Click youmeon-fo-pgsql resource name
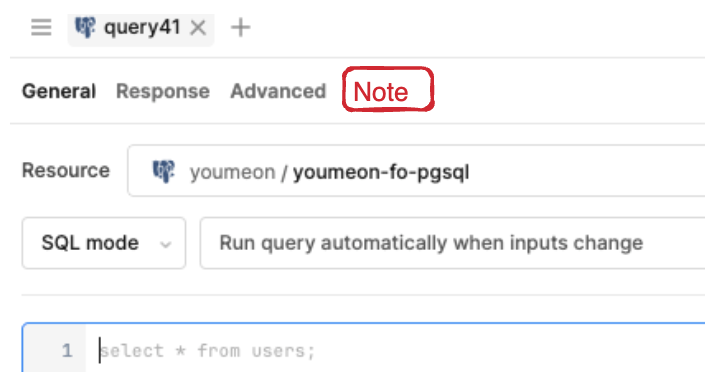 coord(381,172)
